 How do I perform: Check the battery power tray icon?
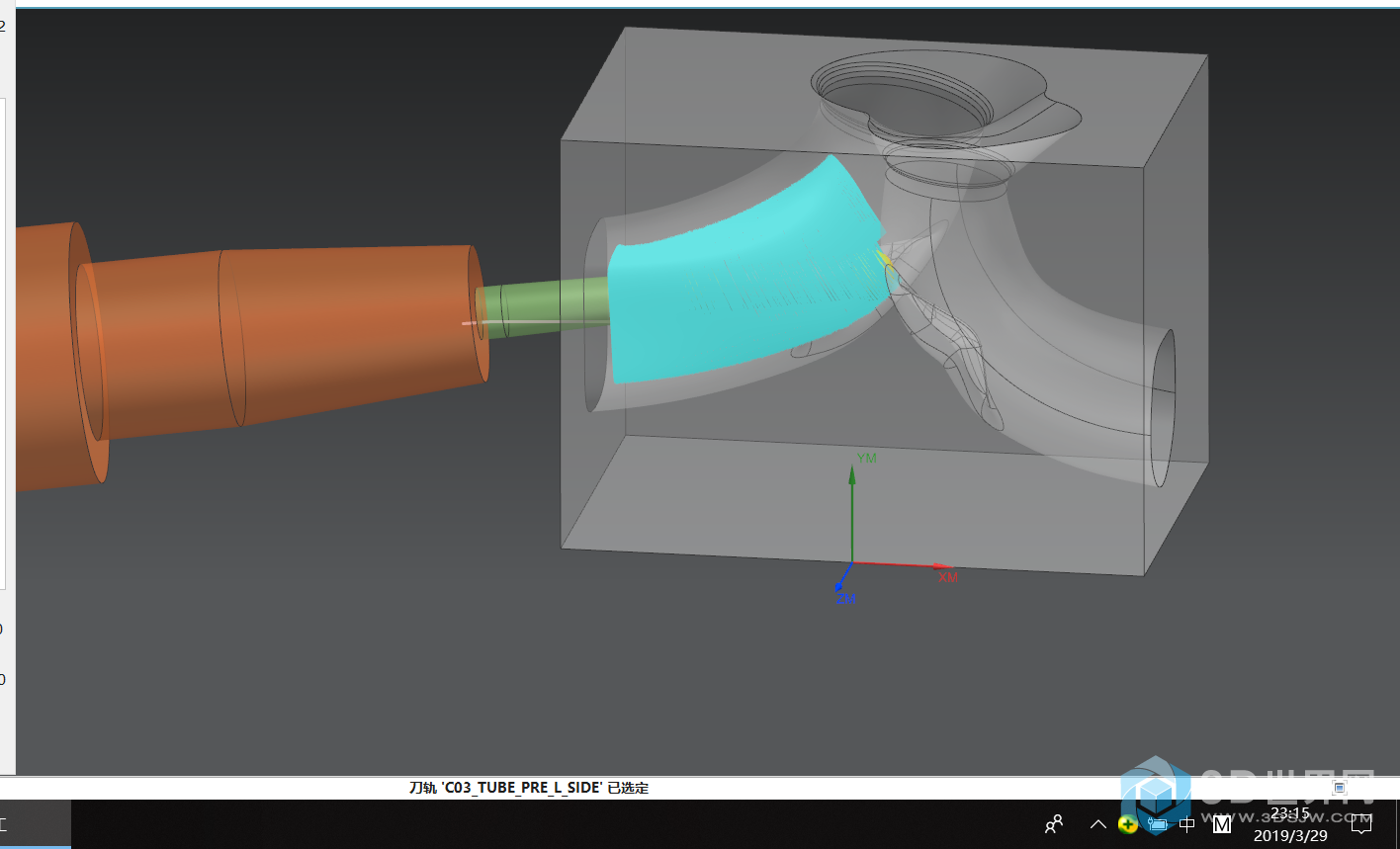(x=1158, y=823)
